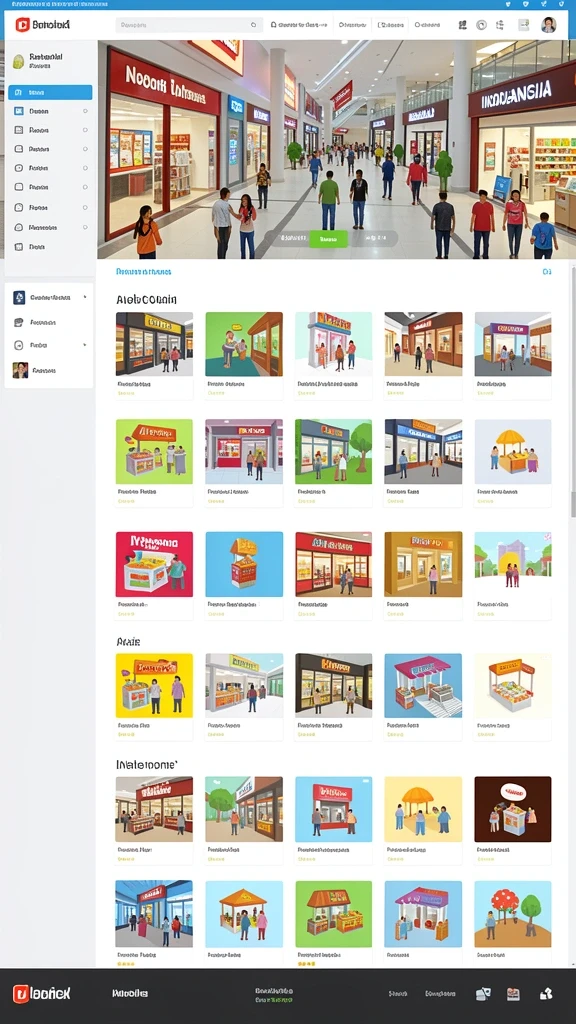Click the red logo icon in the dark footer
The image size is (576, 1024).
point(20,994)
